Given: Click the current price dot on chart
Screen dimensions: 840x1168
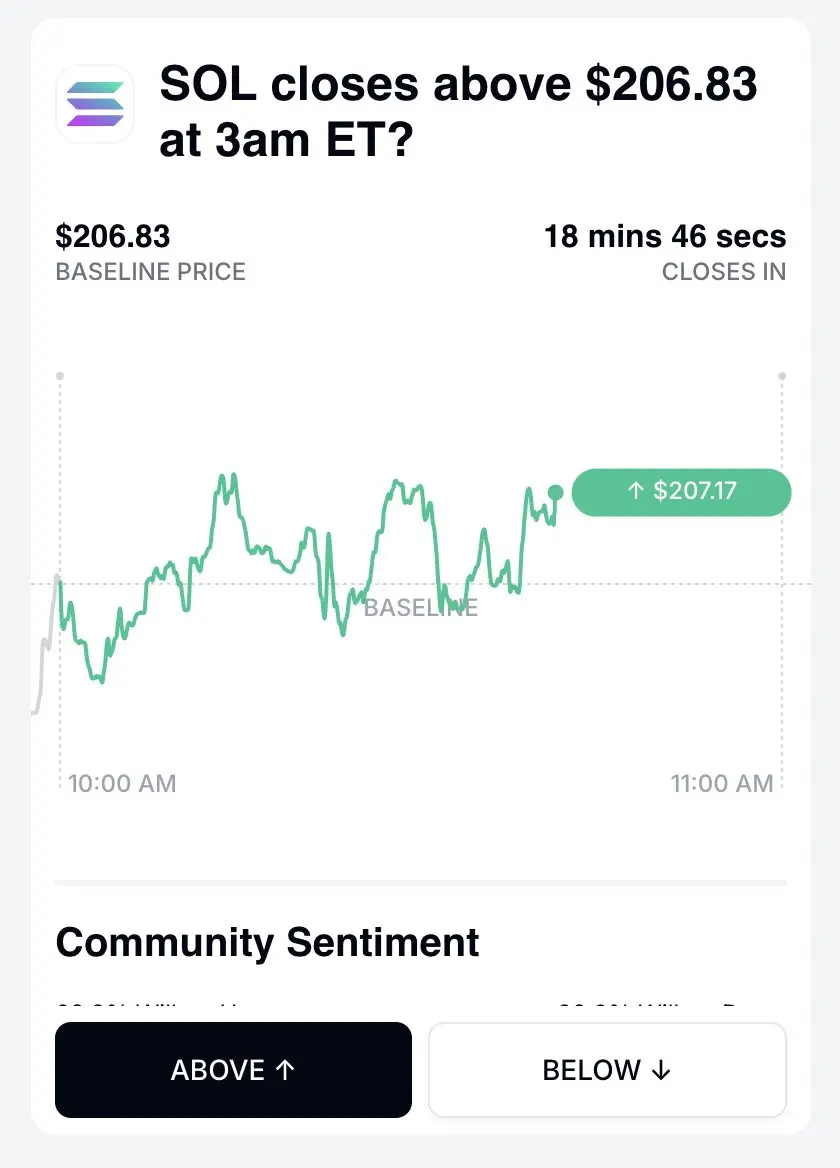Looking at the screenshot, I should [x=556, y=492].
